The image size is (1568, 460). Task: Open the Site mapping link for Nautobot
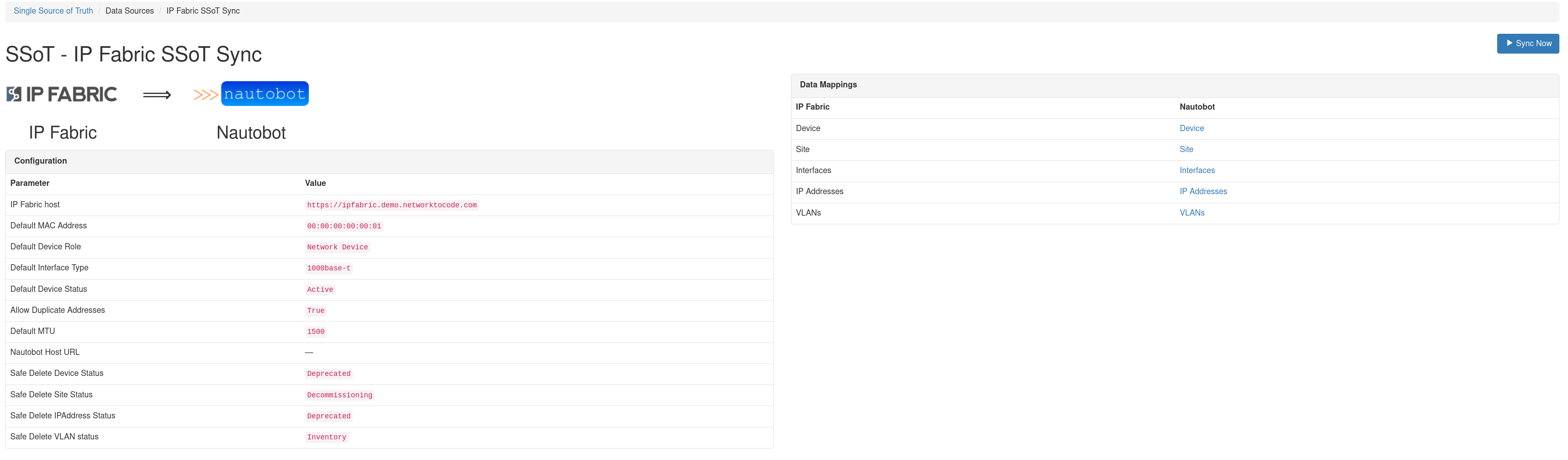1186,149
